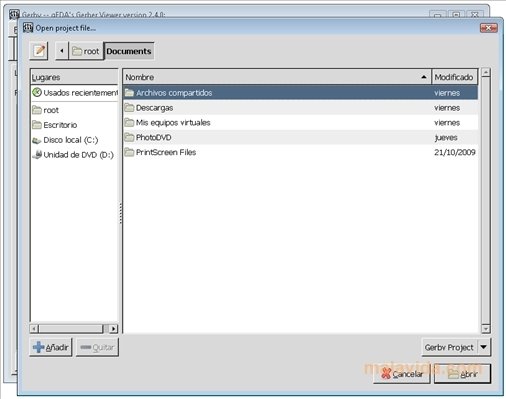Click the Quitar bookmark button

(x=97, y=347)
